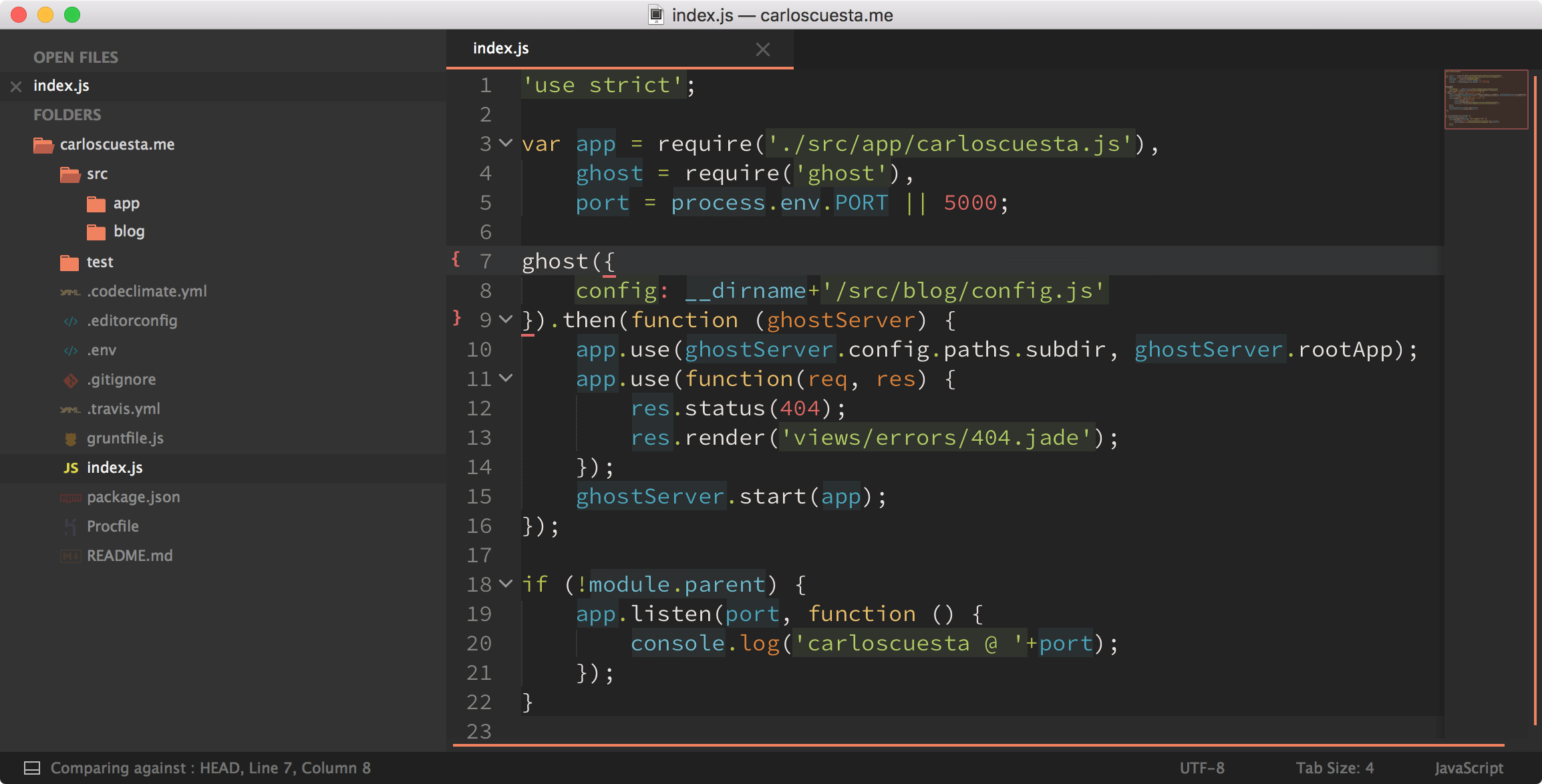Click the ghostServer.start(app) call
Image resolution: width=1542 pixels, height=784 pixels.
pos(731,497)
